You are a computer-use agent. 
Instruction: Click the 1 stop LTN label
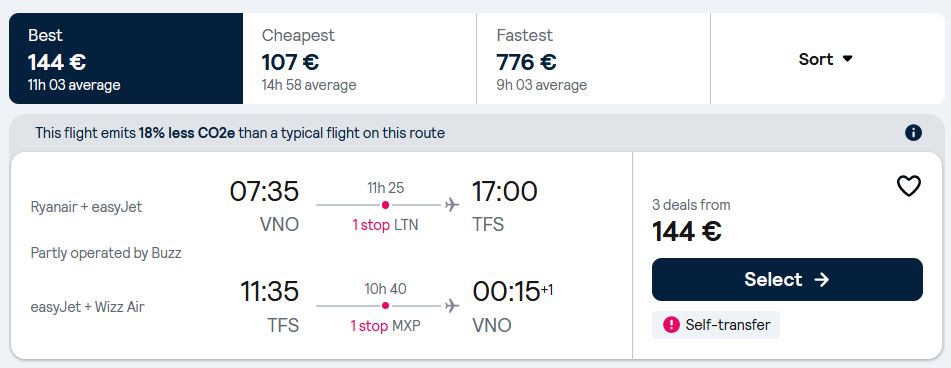pos(385,226)
